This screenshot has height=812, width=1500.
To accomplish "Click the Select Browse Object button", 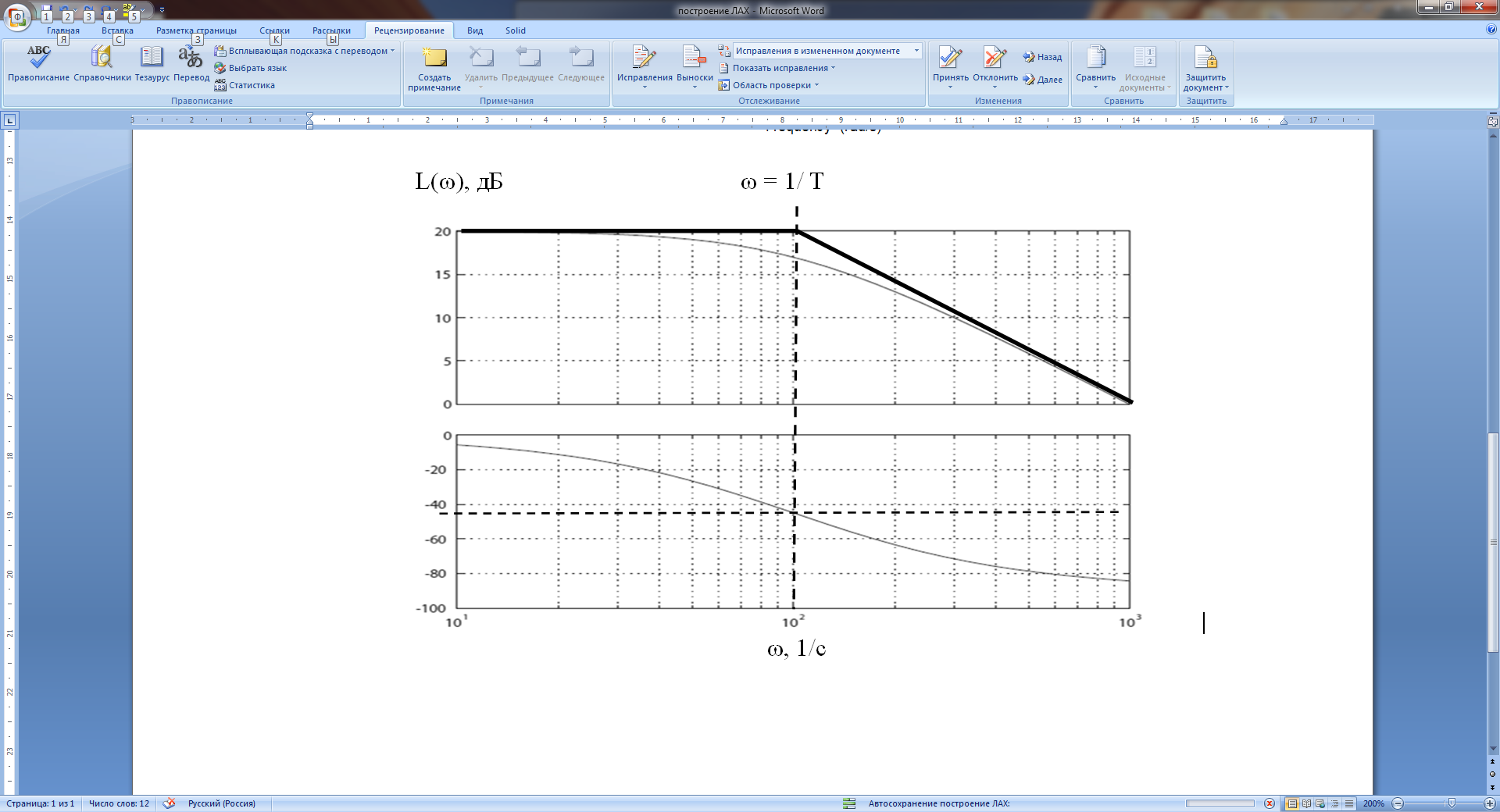I will (x=1493, y=775).
